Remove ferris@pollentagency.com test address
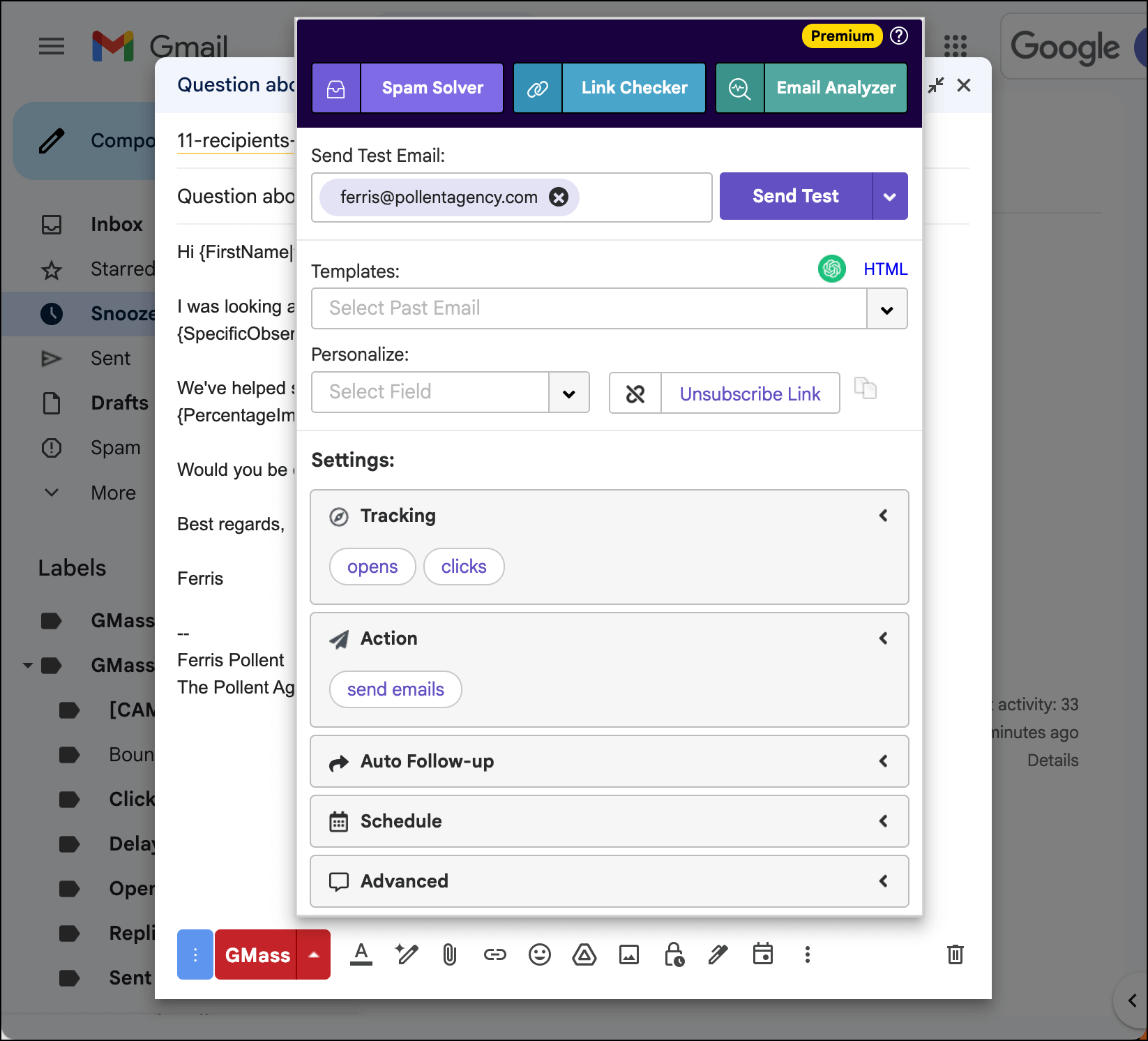This screenshot has height=1041, width=1148. (559, 197)
